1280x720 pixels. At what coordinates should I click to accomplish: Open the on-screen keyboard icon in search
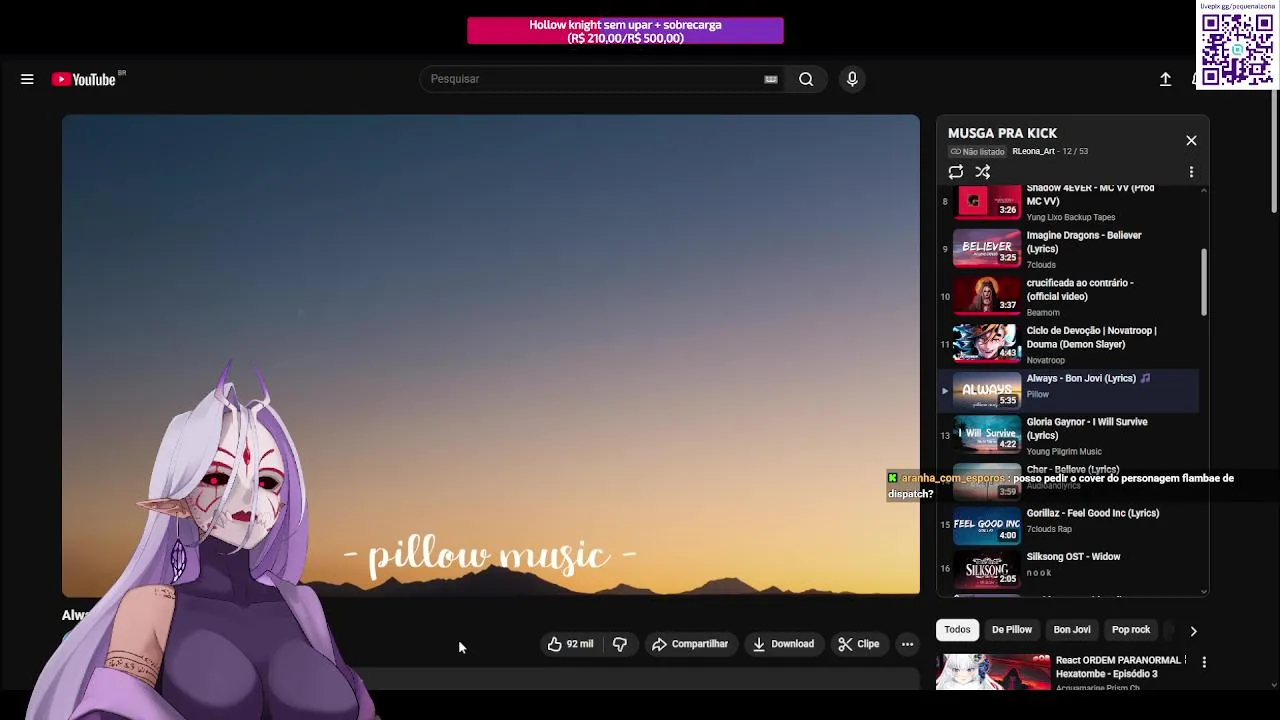770,79
